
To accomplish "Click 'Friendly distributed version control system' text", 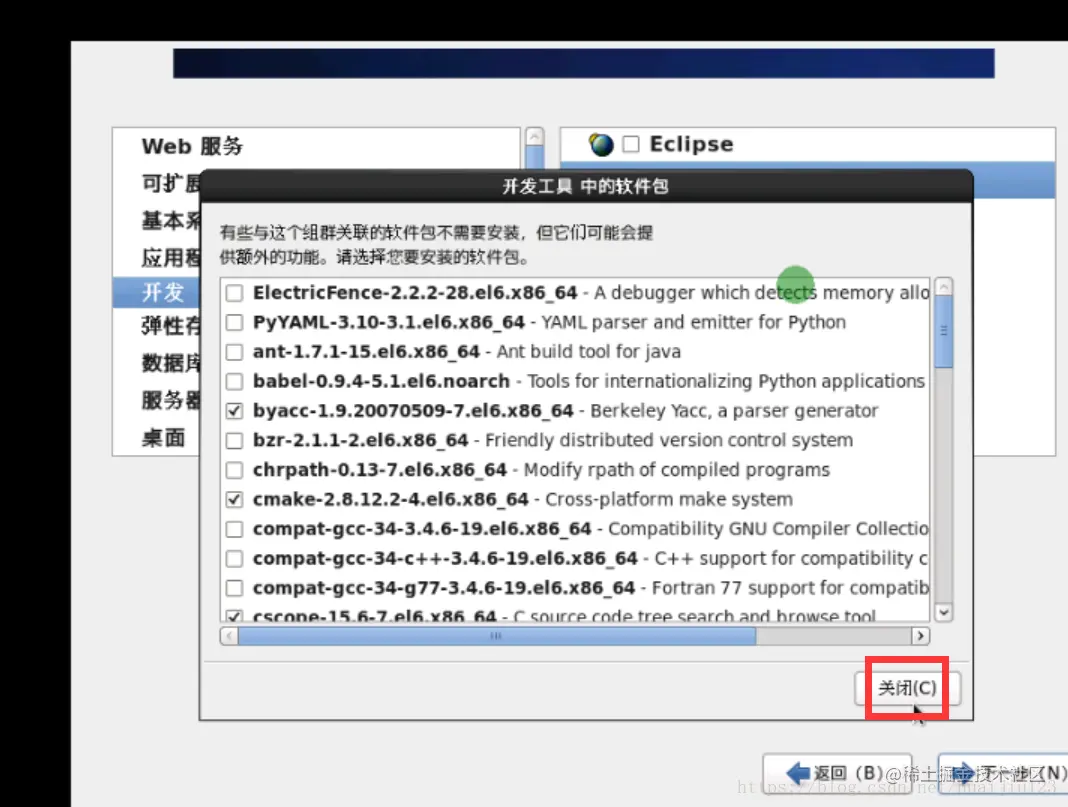I will tap(668, 441).
